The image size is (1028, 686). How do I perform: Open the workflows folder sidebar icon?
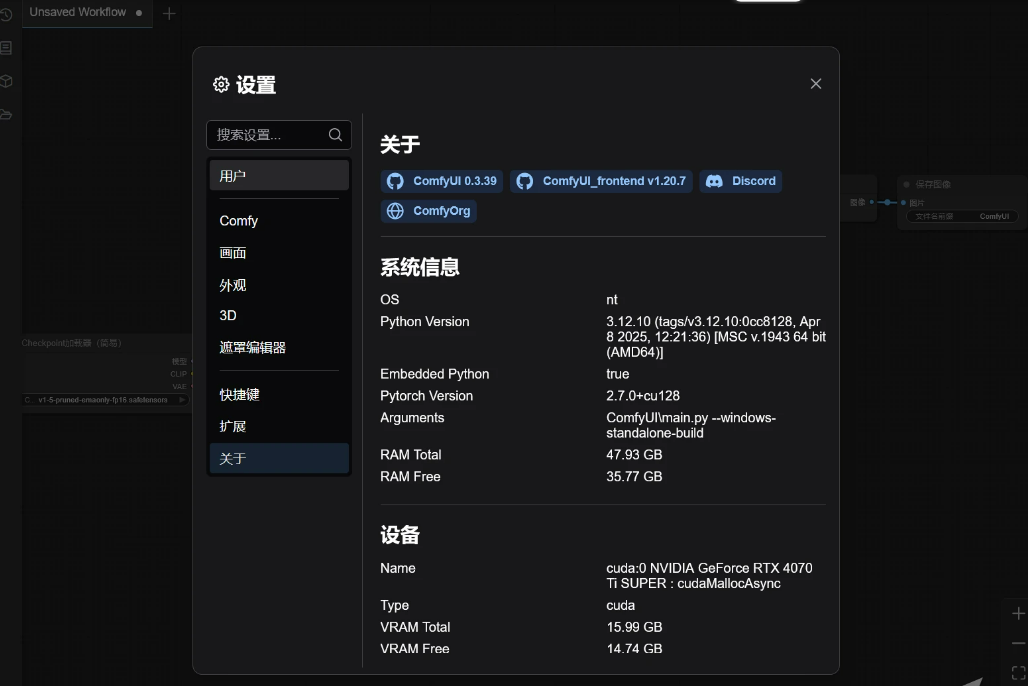pos(6,115)
